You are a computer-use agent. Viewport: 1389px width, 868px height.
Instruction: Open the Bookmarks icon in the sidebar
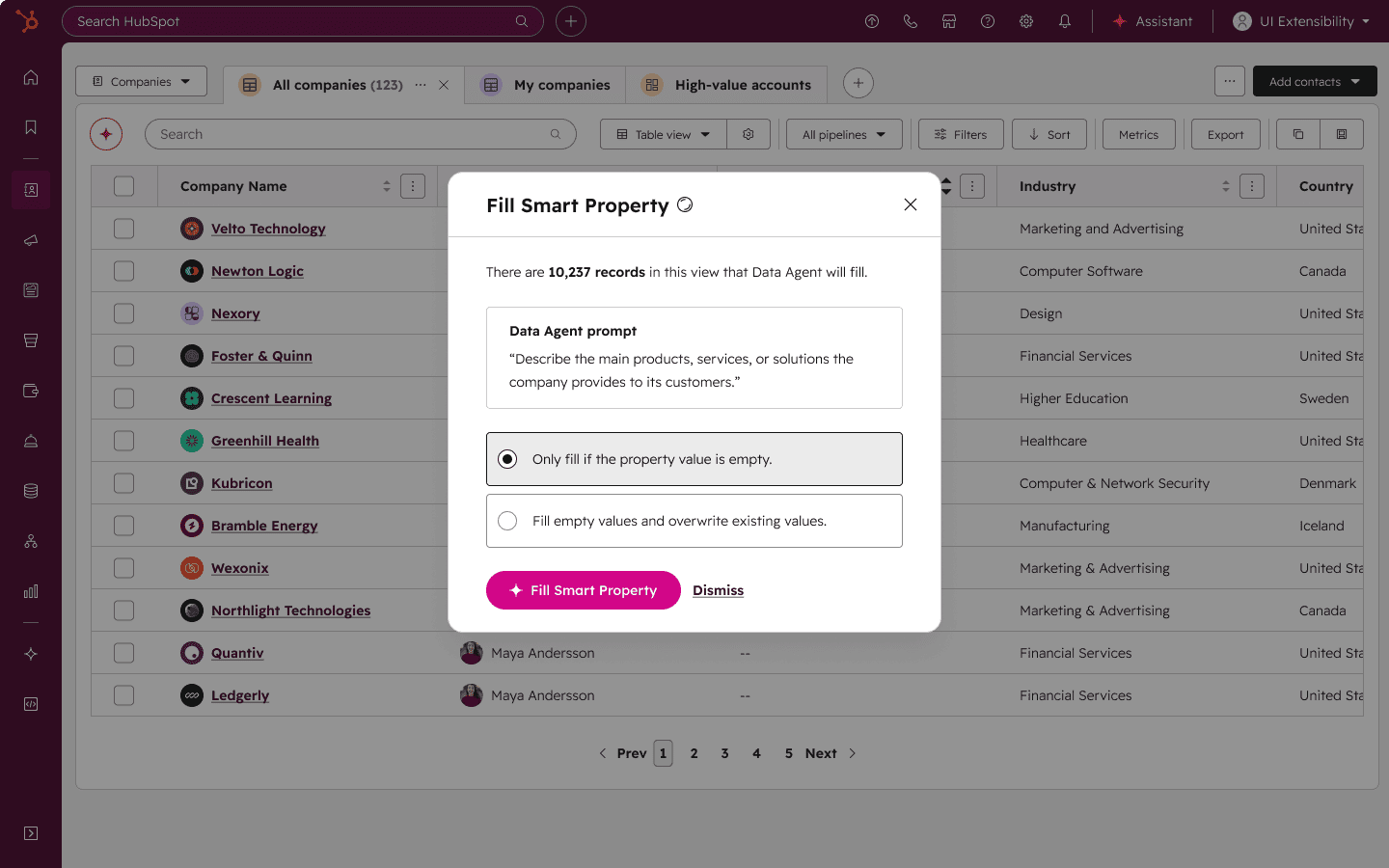coord(30,126)
